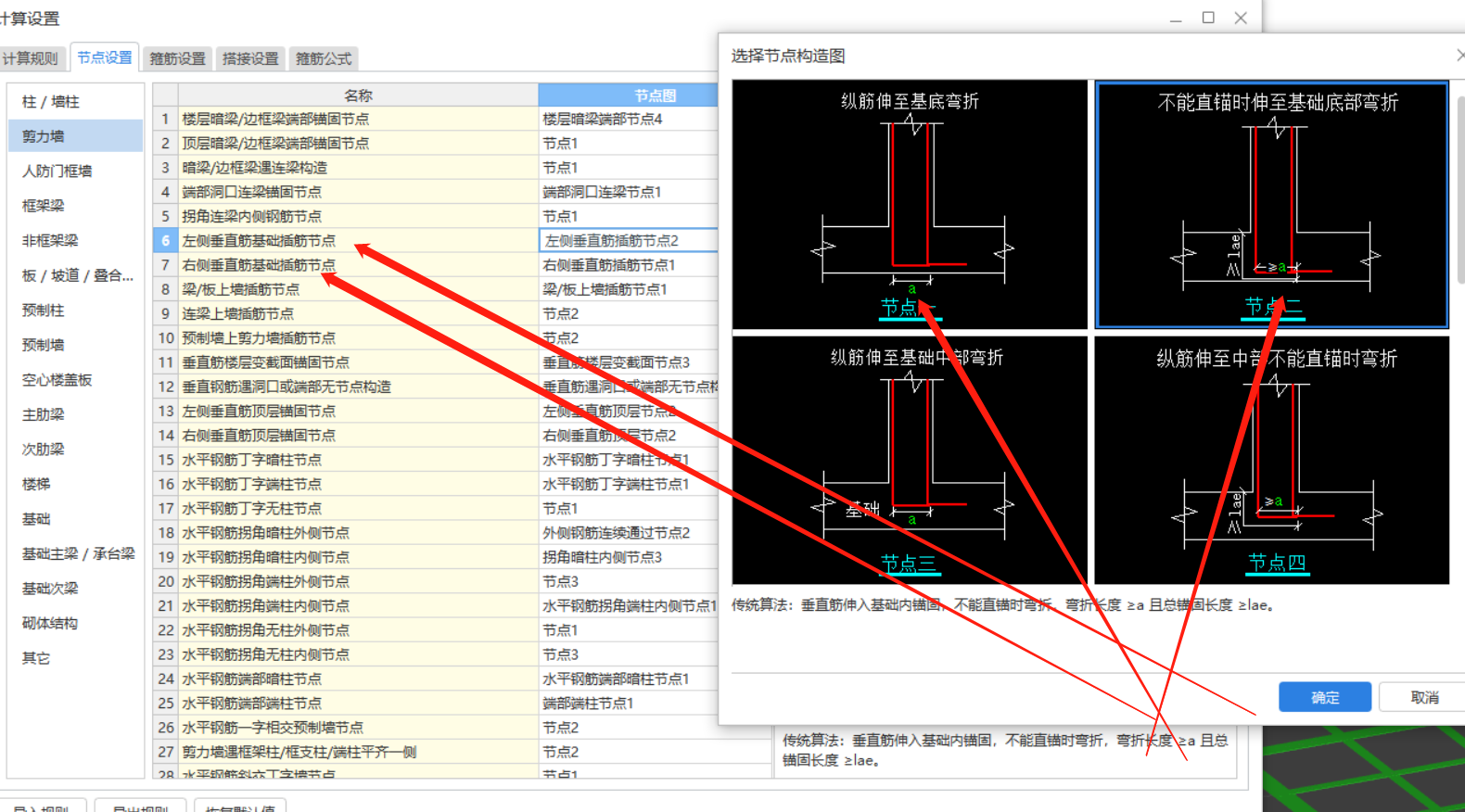
Task: Select 其它 category
Action: pos(76,658)
